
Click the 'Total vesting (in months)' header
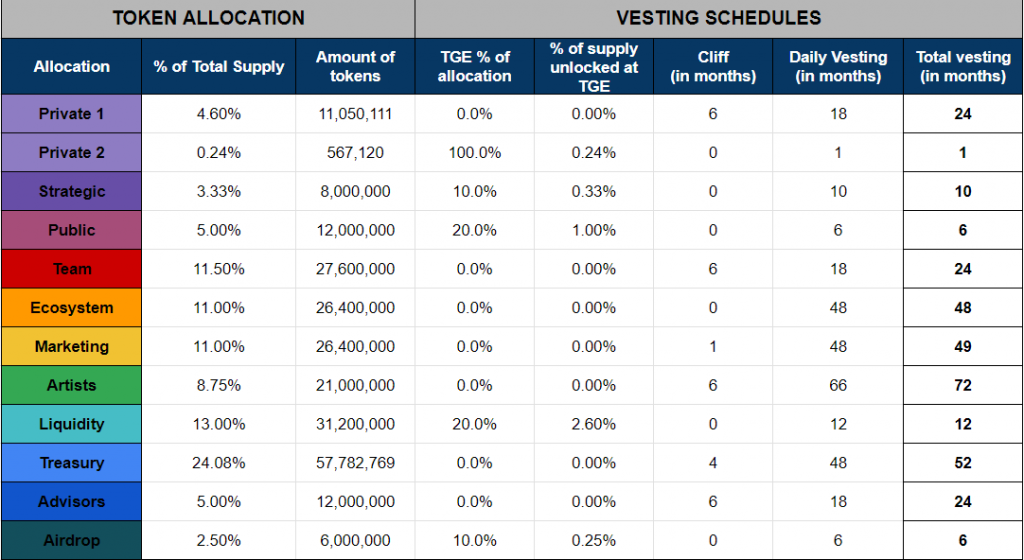tap(963, 67)
